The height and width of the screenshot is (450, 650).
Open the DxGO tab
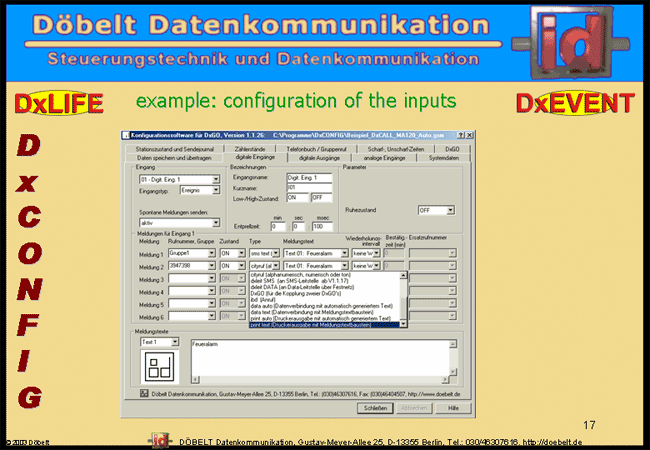[x=452, y=149]
